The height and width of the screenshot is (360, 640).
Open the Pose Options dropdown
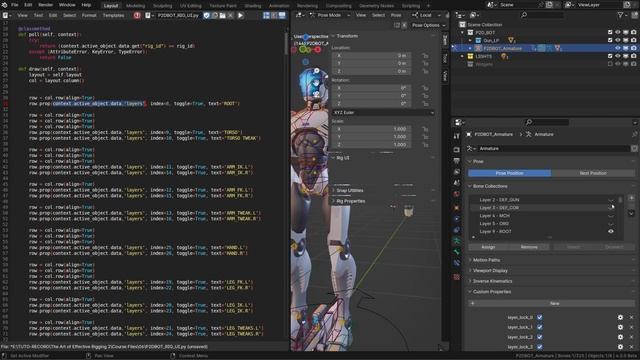pyautogui.click(x=428, y=25)
